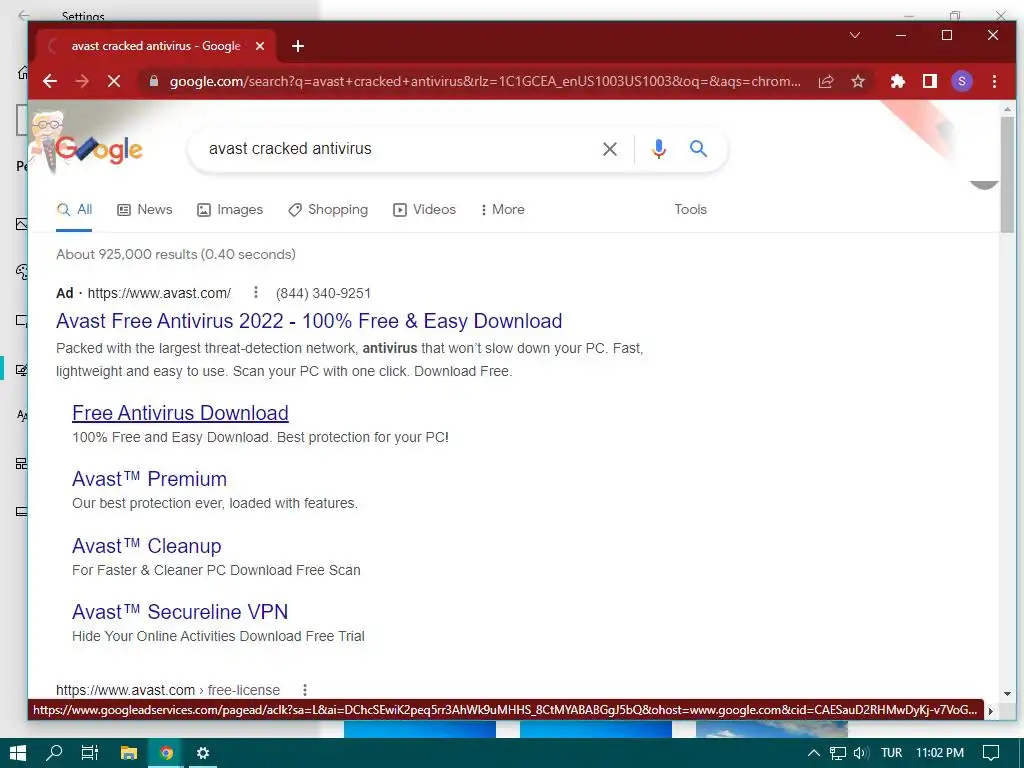Click the page scrollbar down arrow

point(1007,694)
